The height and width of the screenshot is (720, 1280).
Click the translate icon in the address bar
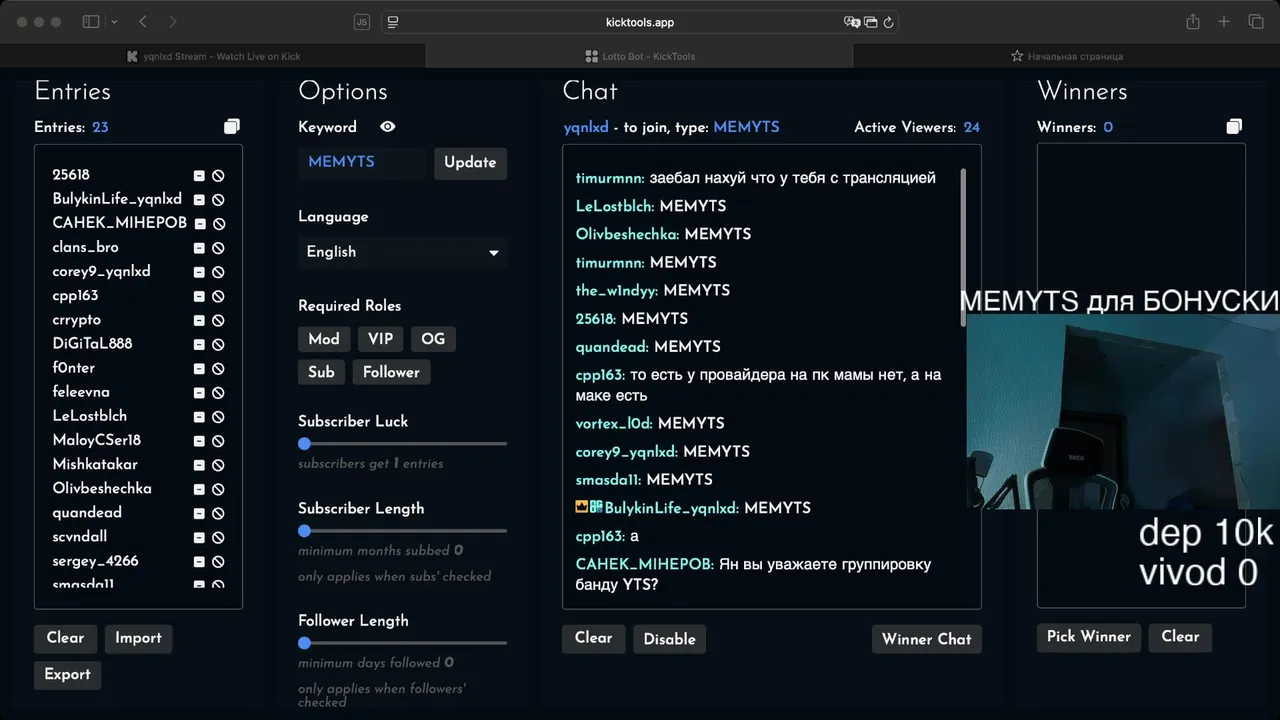tap(852, 22)
